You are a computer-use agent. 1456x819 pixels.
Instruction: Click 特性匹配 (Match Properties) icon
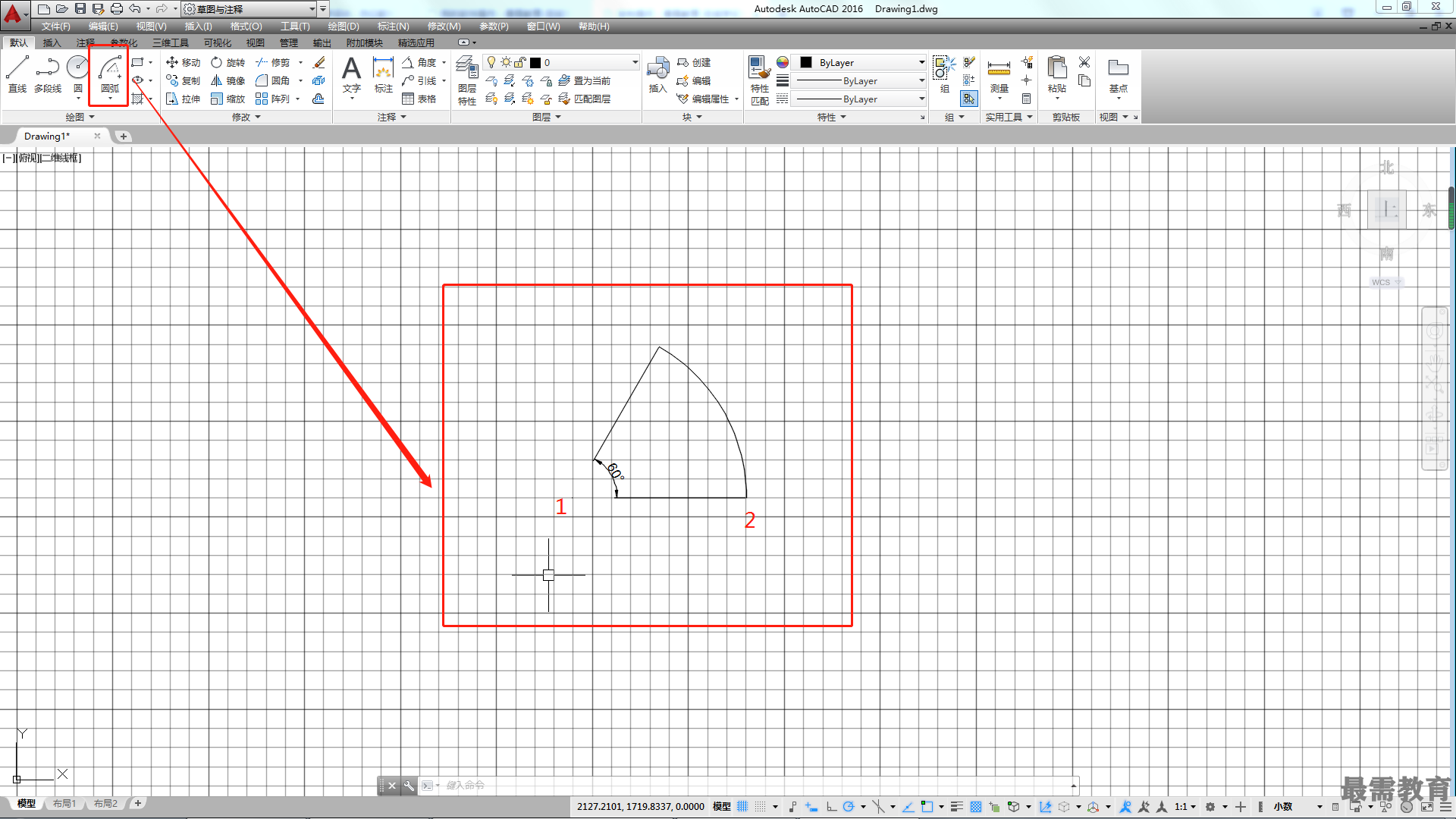point(760,80)
